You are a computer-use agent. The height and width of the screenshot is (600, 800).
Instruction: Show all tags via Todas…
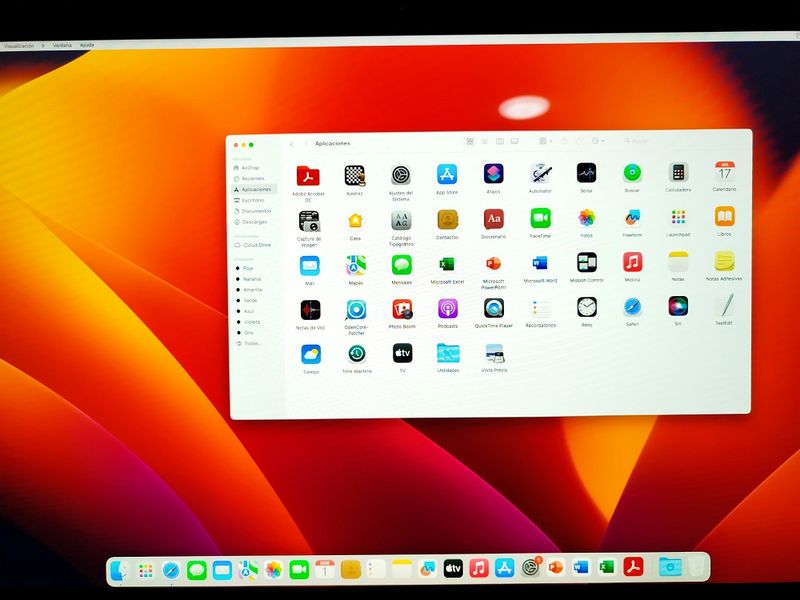coord(255,343)
